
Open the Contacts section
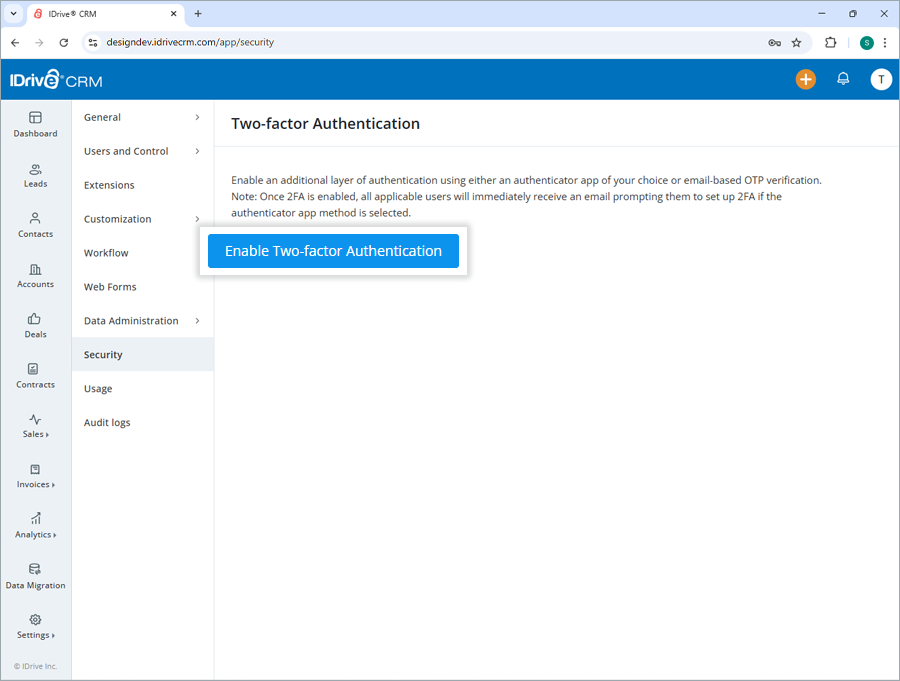point(35,226)
